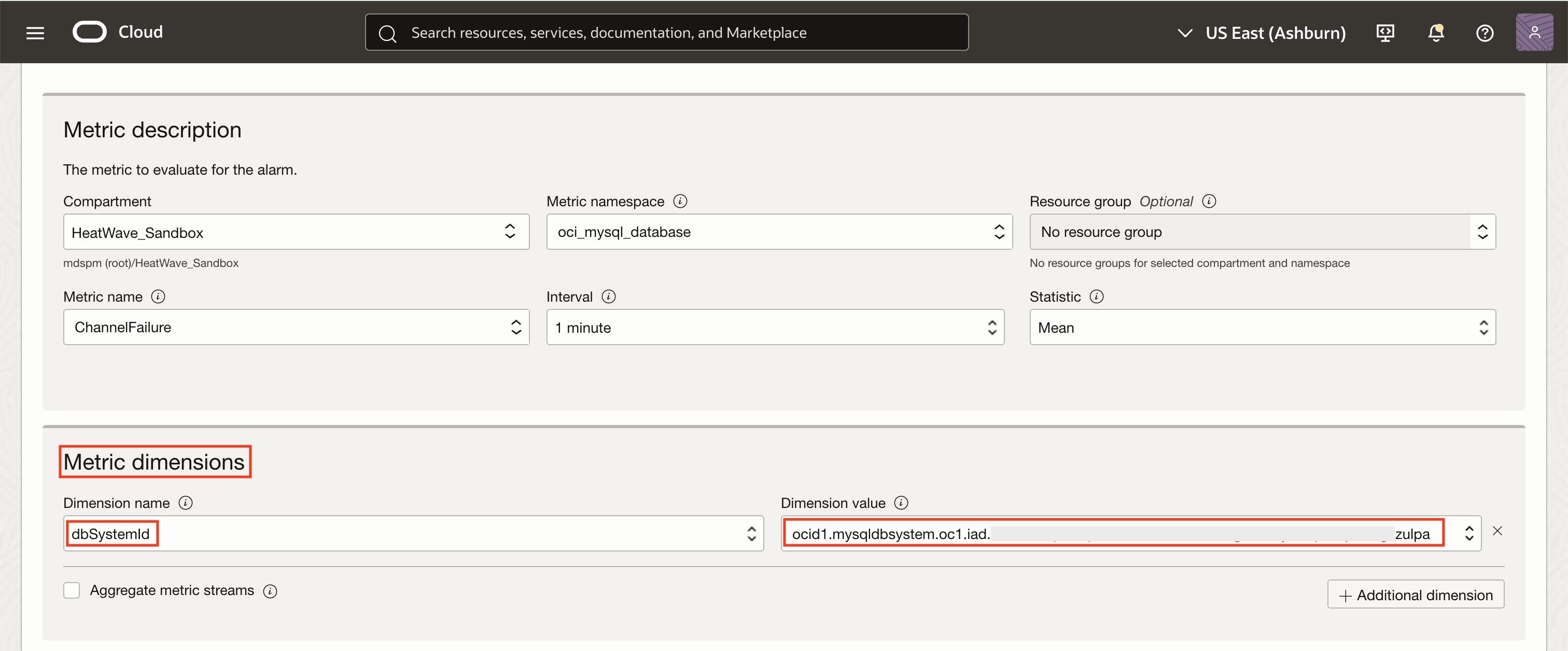Click the search resources input field
This screenshot has height=651, width=1568.
click(666, 32)
